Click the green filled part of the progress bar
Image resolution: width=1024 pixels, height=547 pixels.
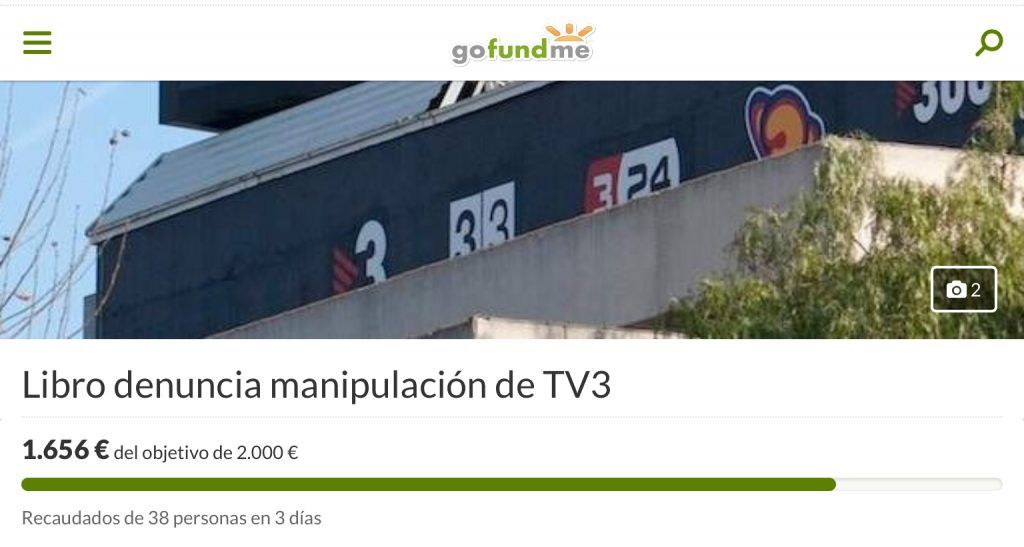click(x=428, y=484)
